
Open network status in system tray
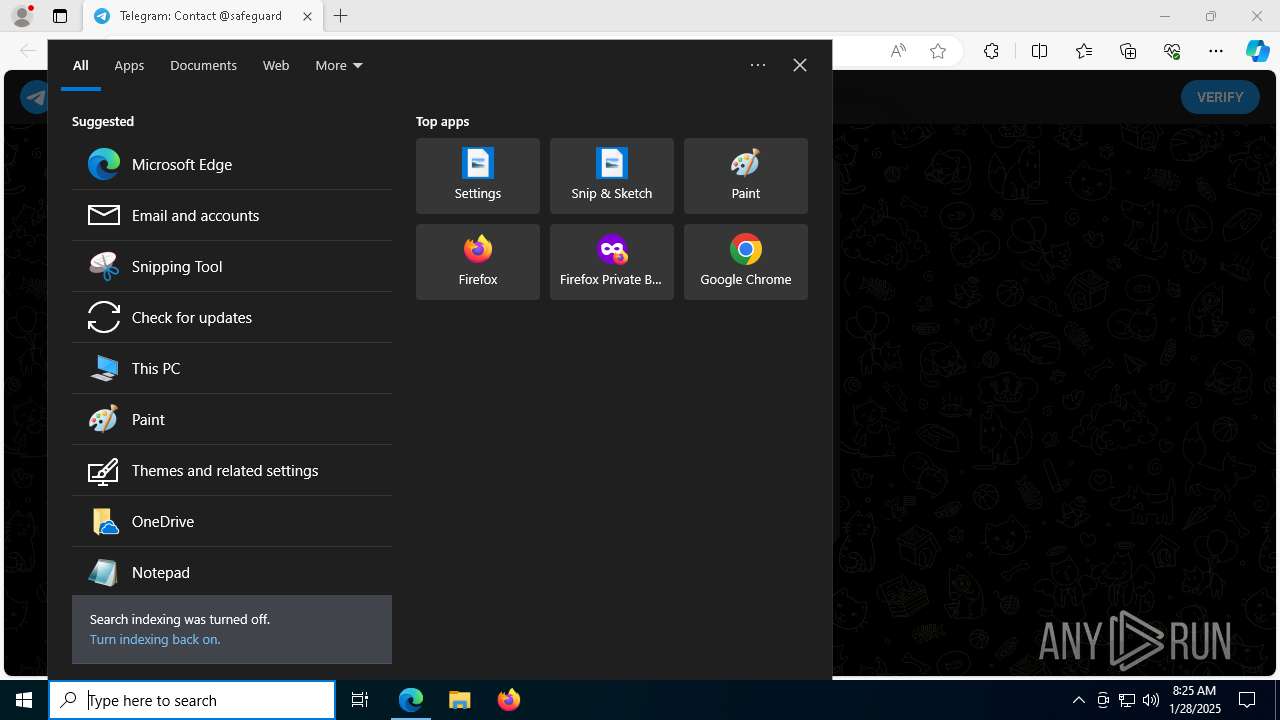click(x=1127, y=700)
